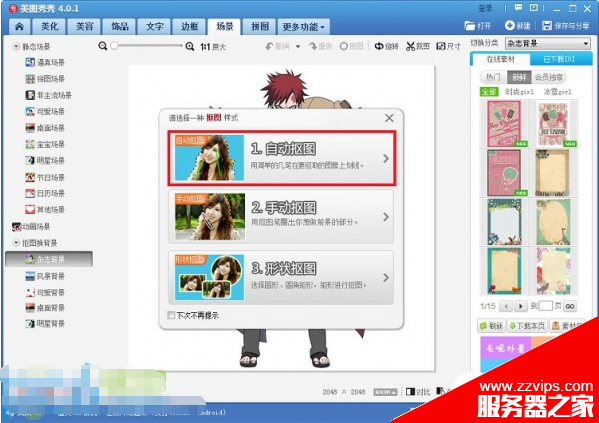The width and height of the screenshot is (599, 423).
Task: Click the zoom slider handle
Action: coord(114,46)
